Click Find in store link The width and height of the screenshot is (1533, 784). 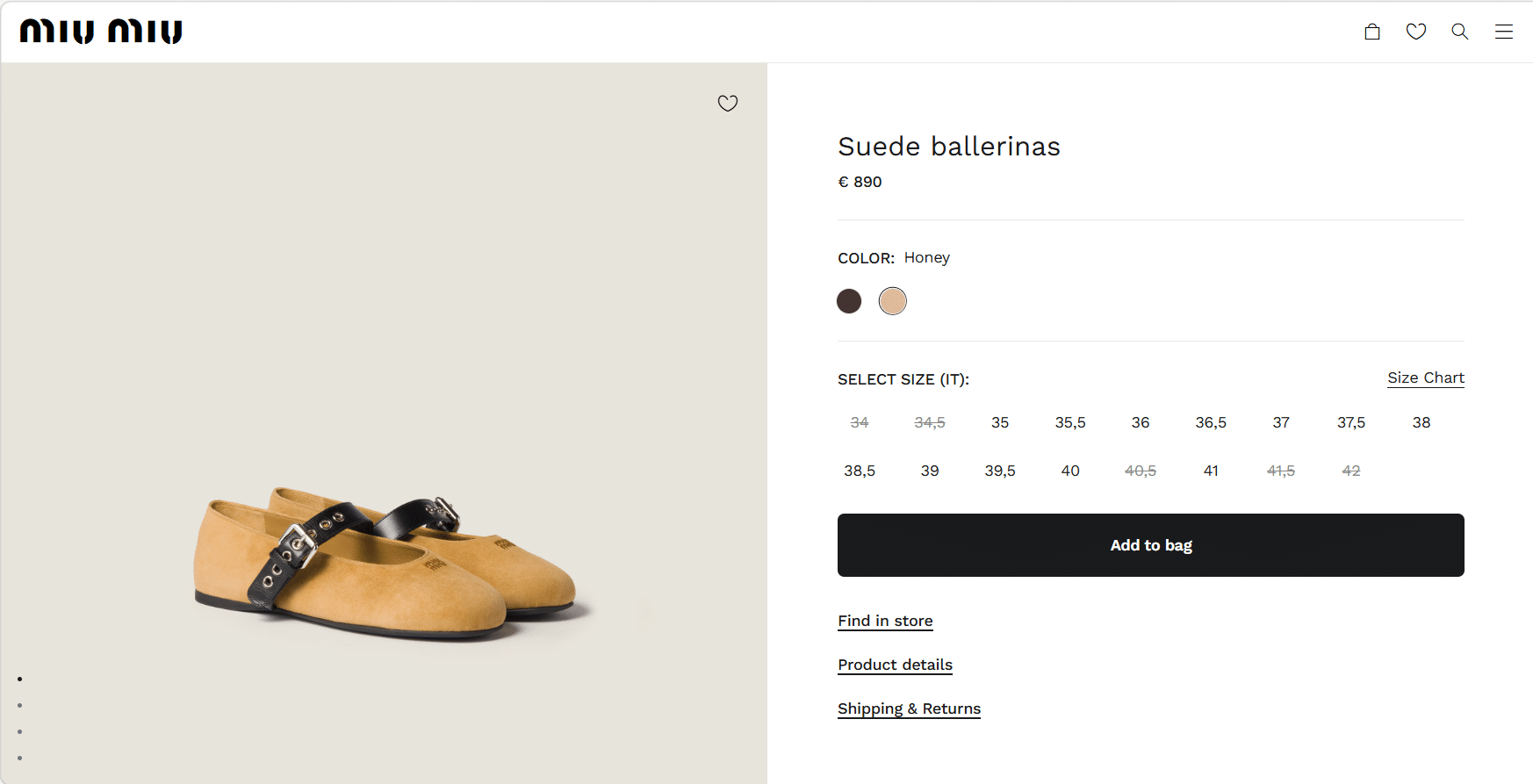pyautogui.click(x=885, y=621)
